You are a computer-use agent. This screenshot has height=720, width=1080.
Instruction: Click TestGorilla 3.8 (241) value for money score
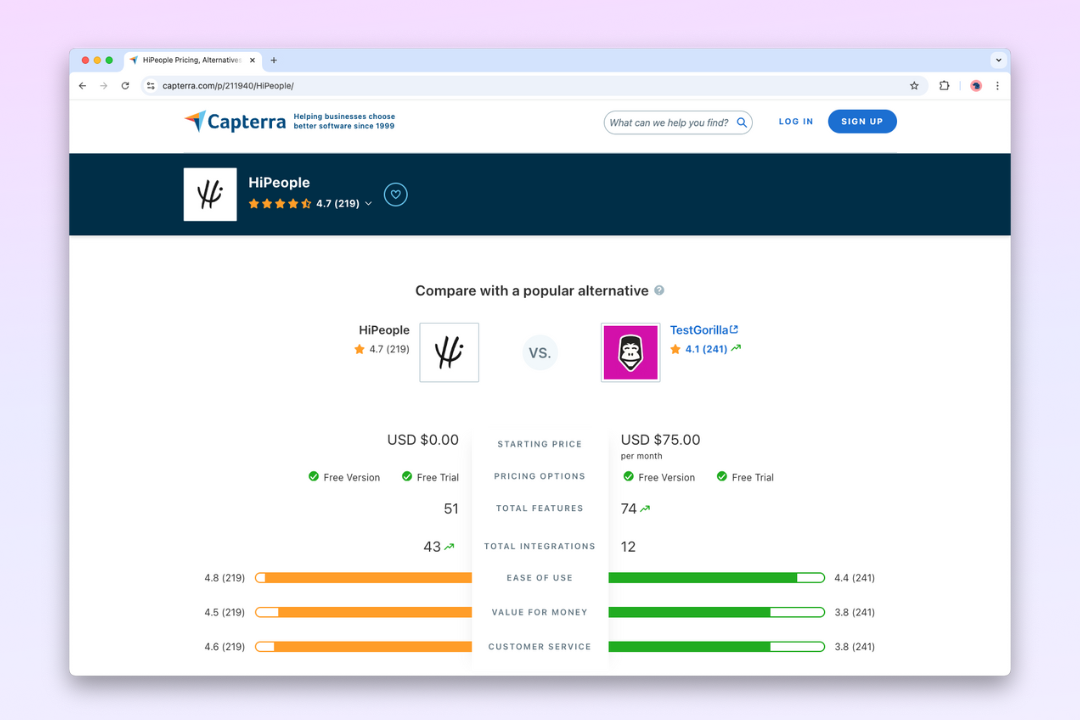[855, 613]
